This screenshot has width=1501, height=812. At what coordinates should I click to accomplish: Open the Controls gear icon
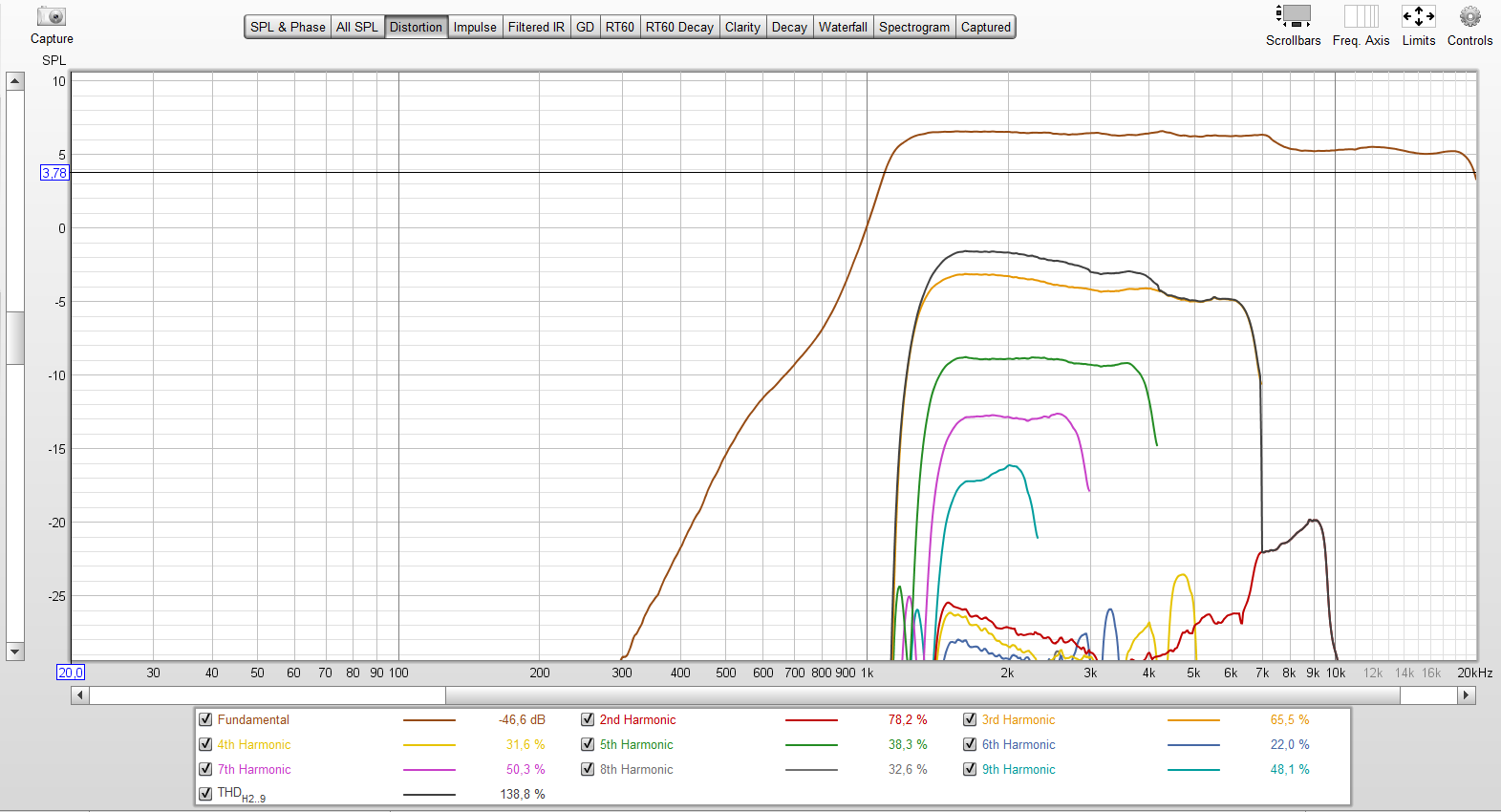pyautogui.click(x=1469, y=16)
